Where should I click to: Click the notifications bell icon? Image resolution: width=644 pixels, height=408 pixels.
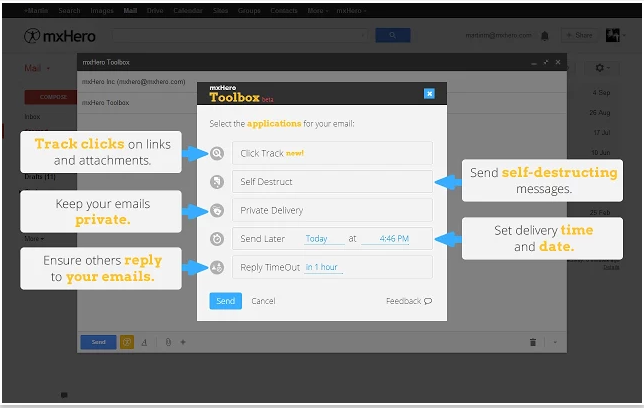coord(545,36)
